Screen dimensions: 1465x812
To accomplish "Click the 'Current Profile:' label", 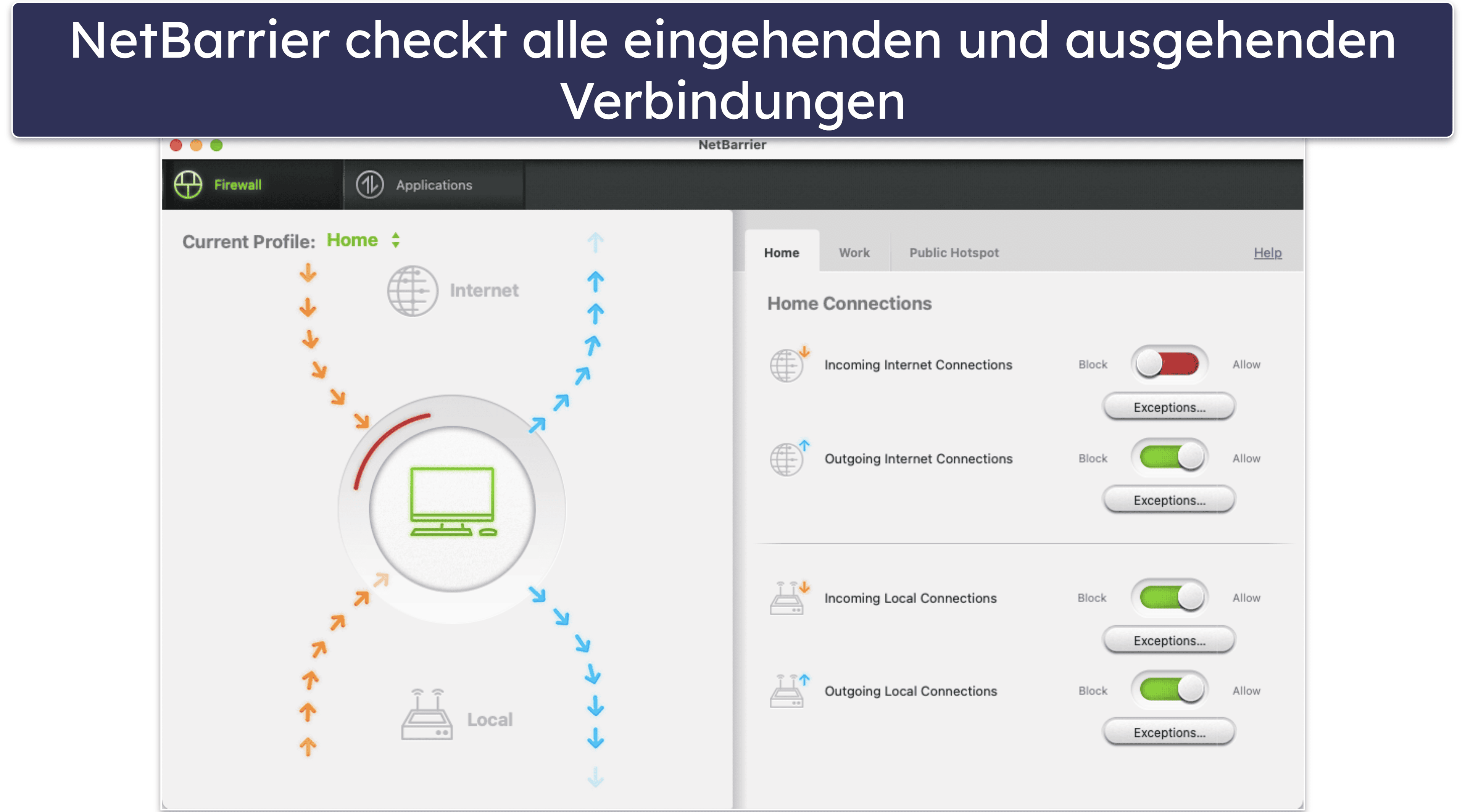I will point(248,242).
